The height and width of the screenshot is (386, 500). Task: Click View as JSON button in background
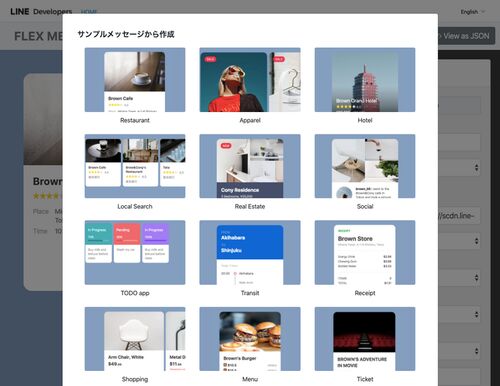[466, 36]
